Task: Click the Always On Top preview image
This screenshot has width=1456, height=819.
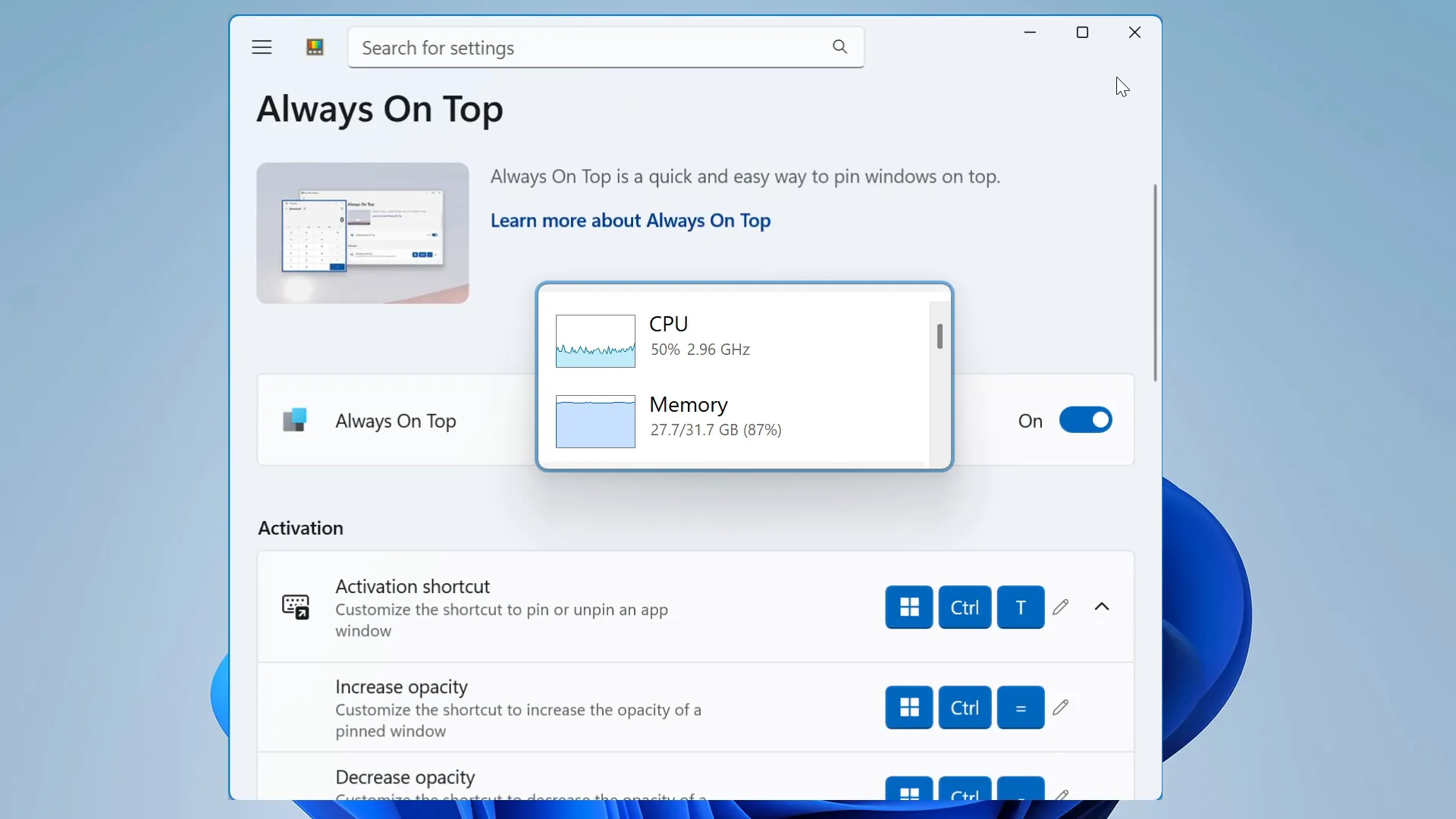Action: 362,233
